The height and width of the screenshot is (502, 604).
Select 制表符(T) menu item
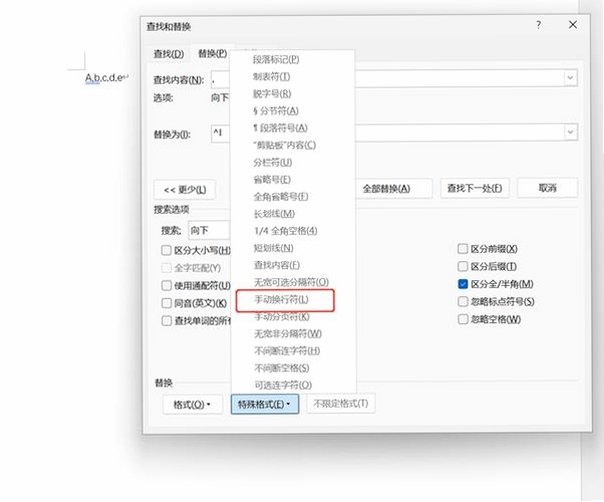[x=293, y=77]
